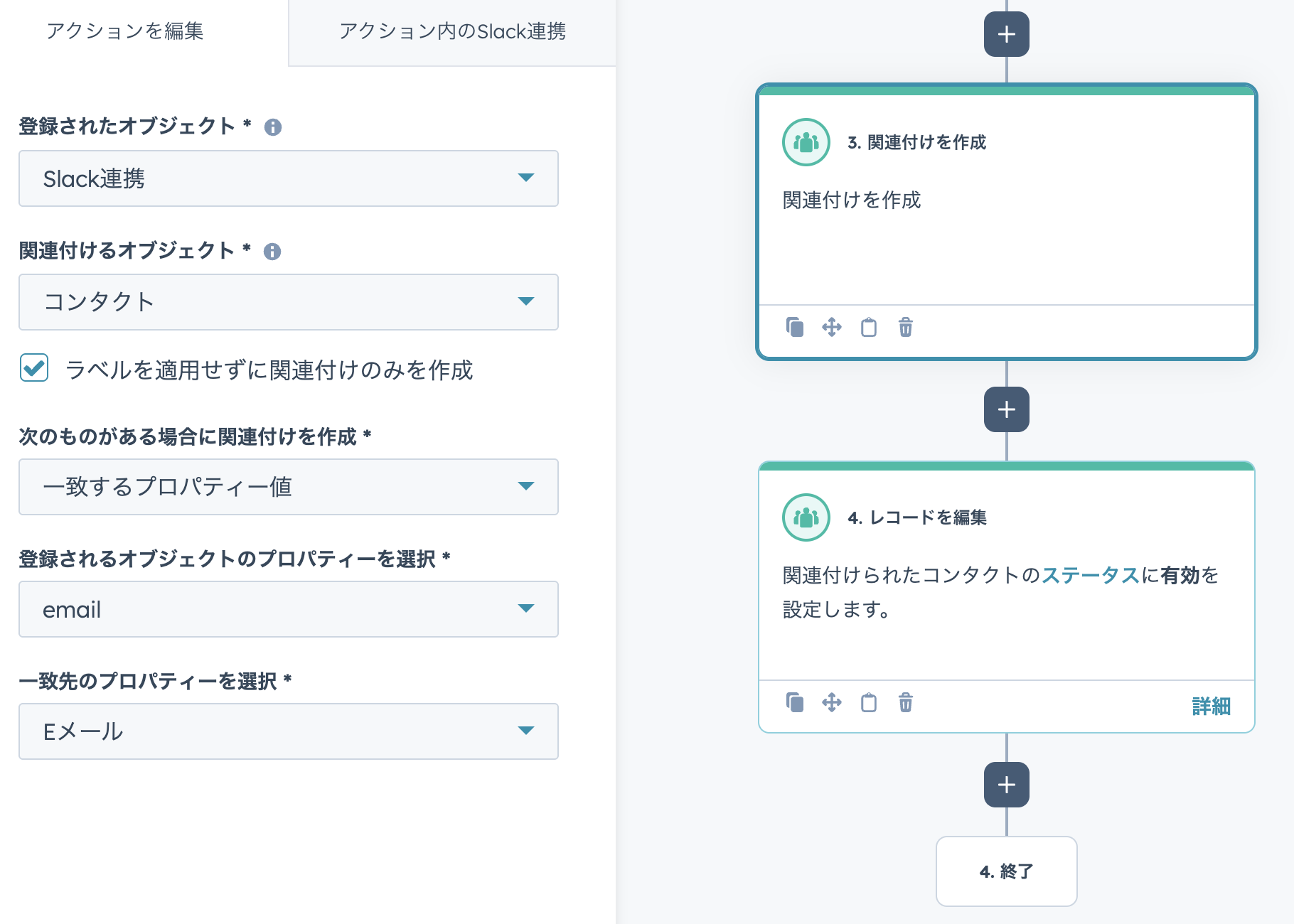Switch to アクションを編集 tab

click(125, 31)
